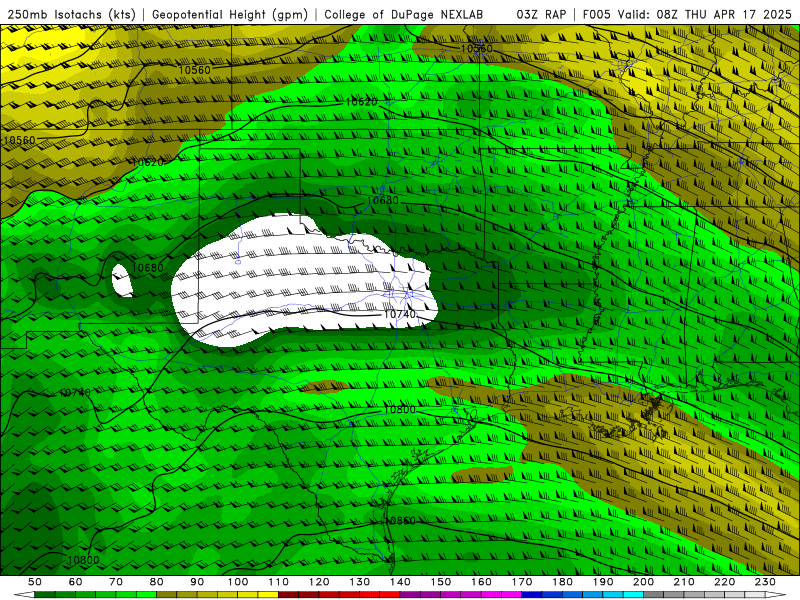Click the 170 value on the color scale
This screenshot has height=600, width=800.
tap(522, 582)
